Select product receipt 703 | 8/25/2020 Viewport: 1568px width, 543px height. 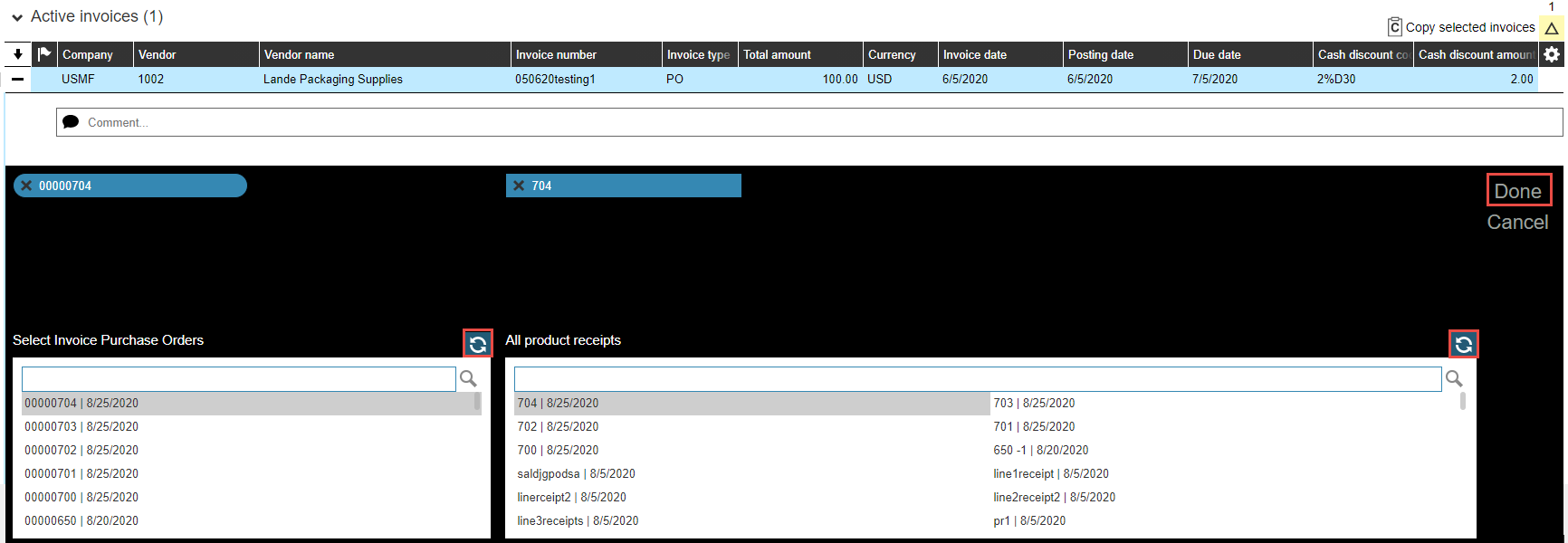click(x=1225, y=404)
